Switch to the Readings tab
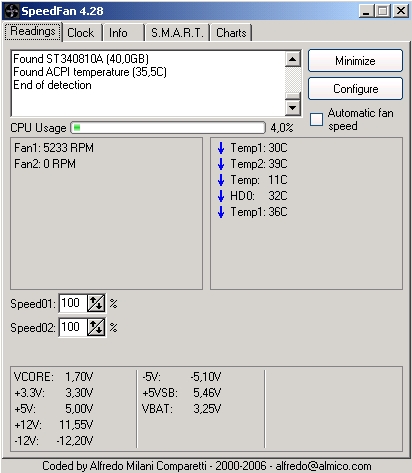Screen dimensions: 412x473 (33, 32)
